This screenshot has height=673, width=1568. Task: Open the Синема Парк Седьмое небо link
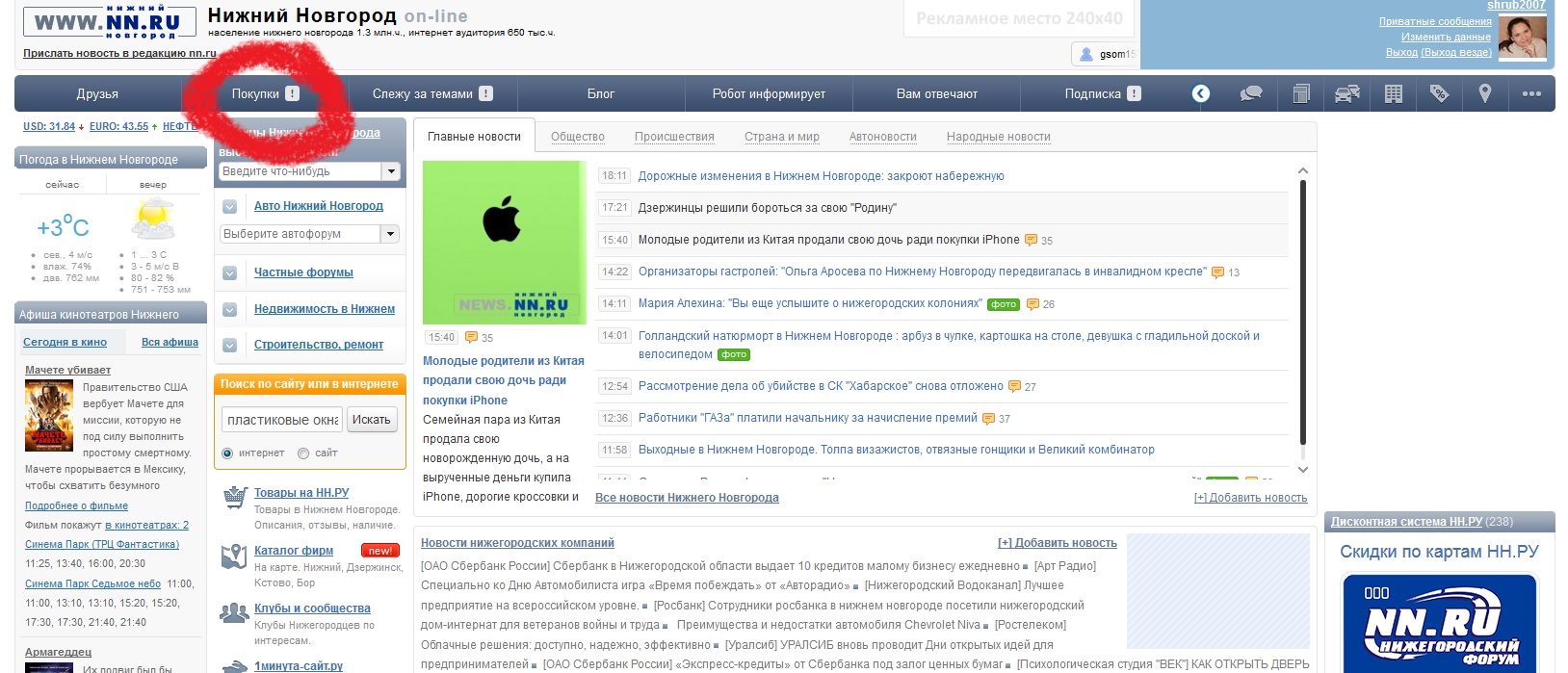pos(93,583)
